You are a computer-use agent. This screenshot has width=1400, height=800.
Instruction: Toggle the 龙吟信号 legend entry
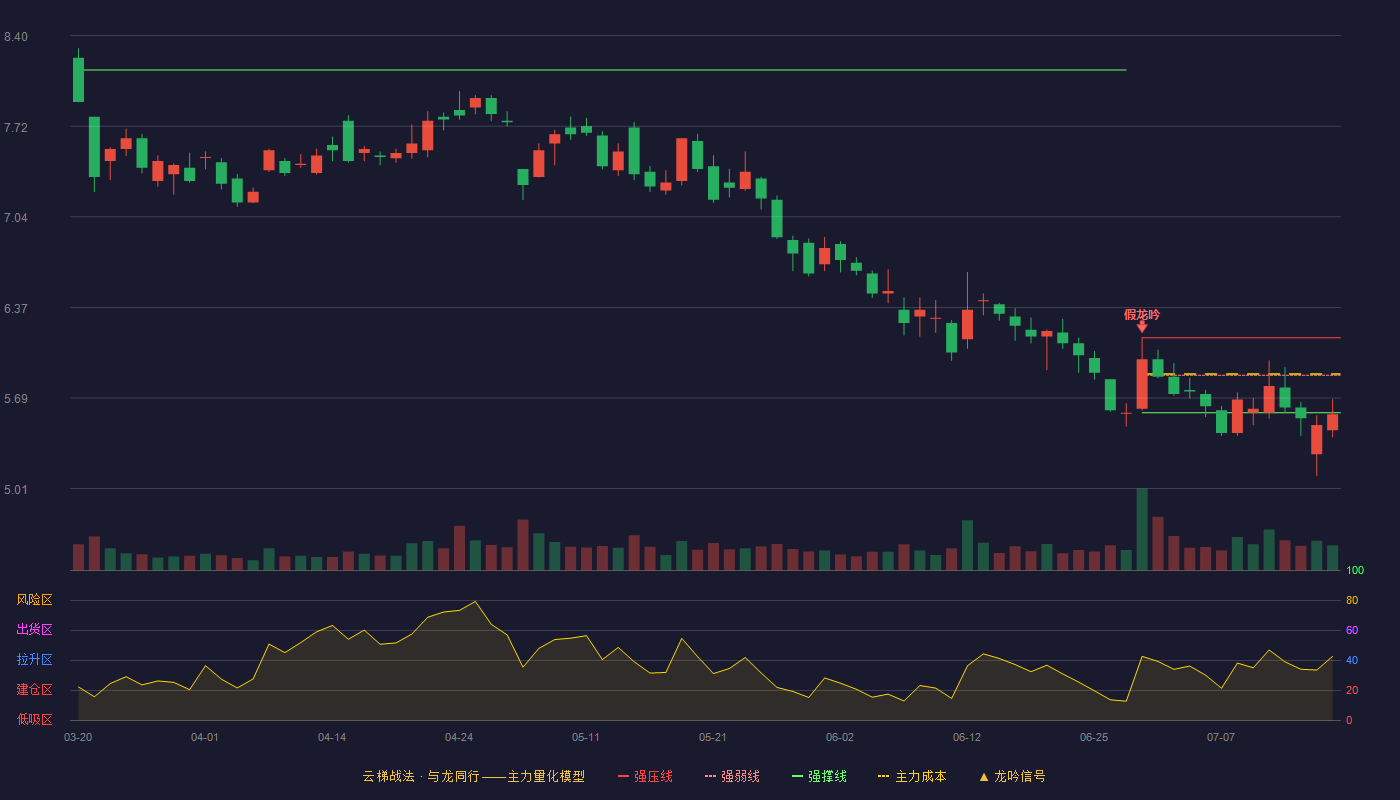tap(1012, 776)
